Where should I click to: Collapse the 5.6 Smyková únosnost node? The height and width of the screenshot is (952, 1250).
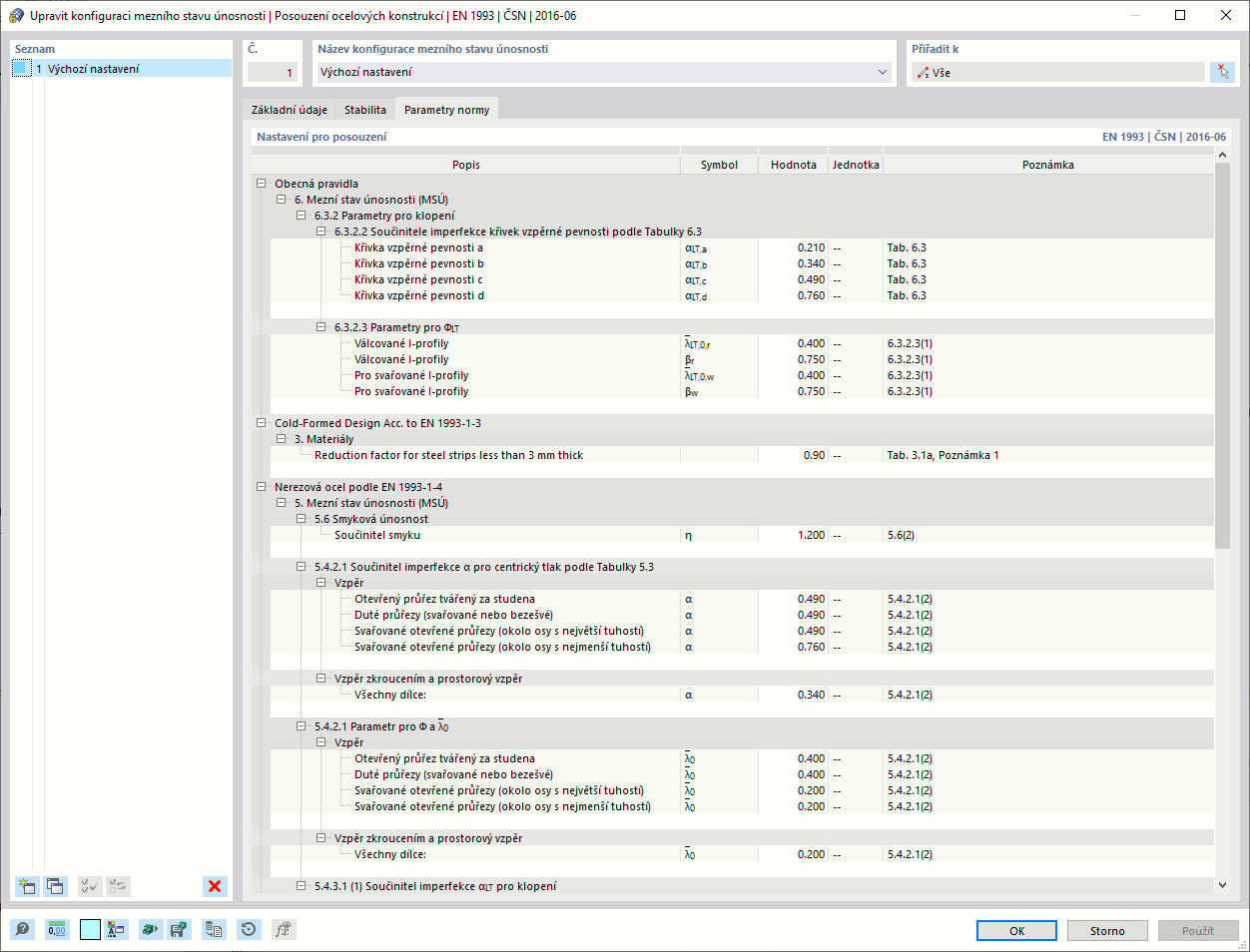(x=302, y=519)
